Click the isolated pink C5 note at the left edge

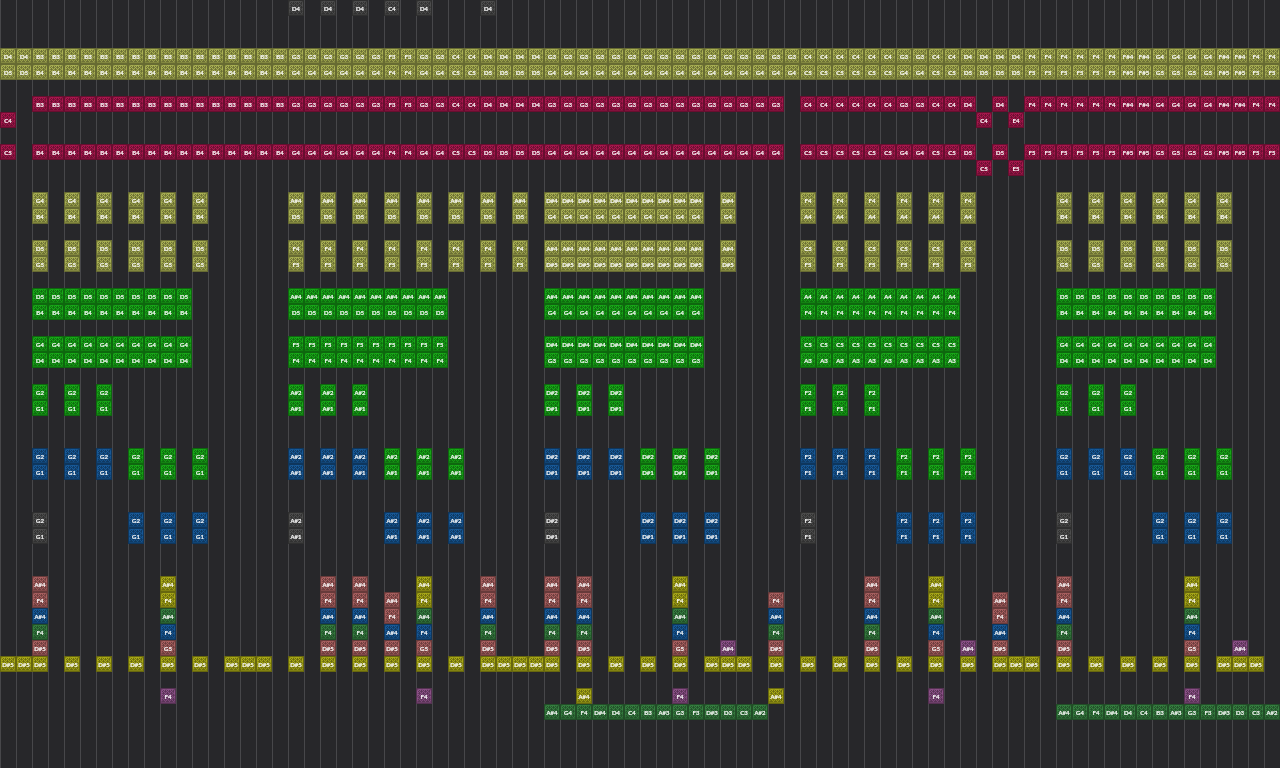click(8, 152)
